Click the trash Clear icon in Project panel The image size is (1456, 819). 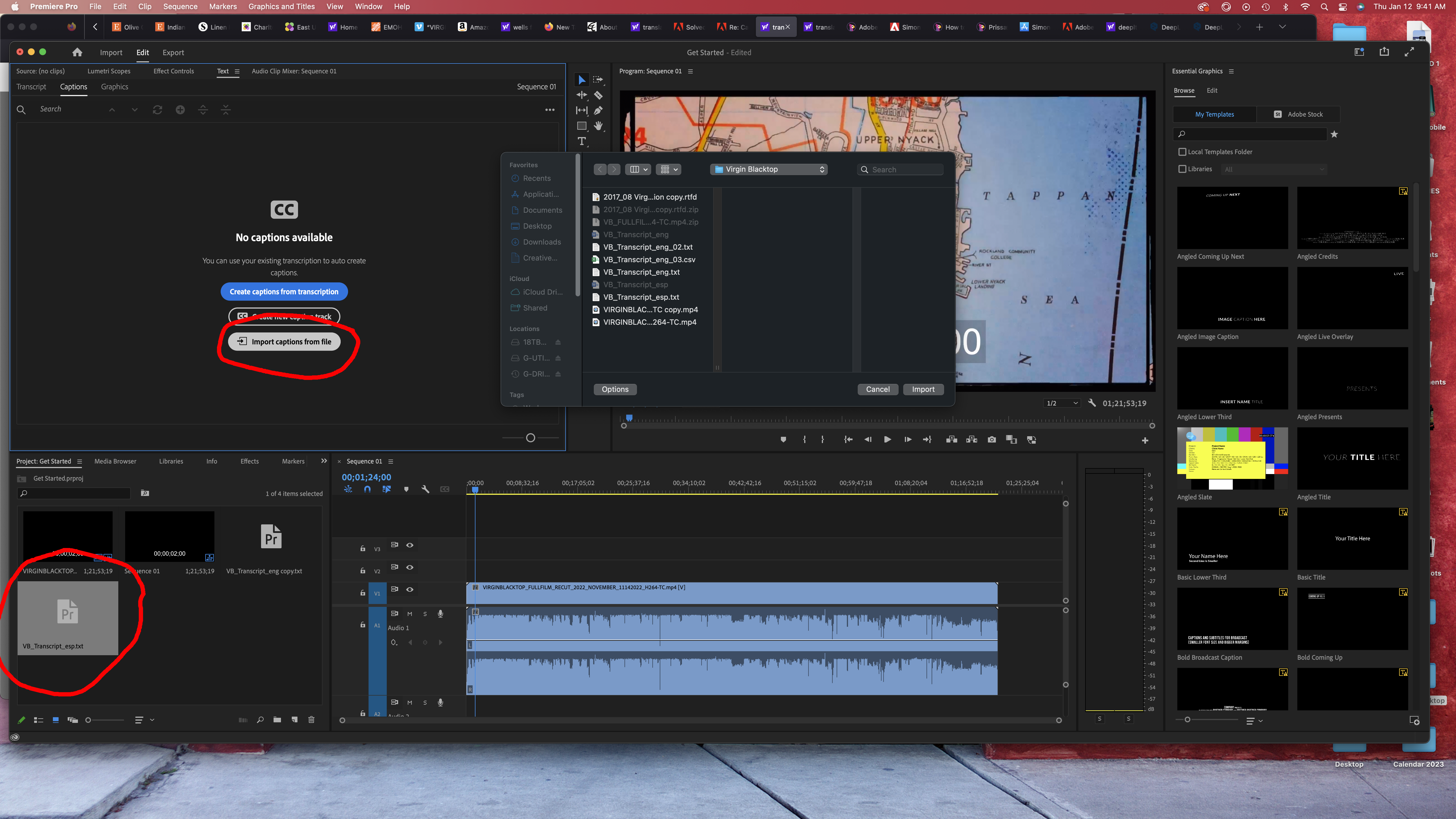pyautogui.click(x=311, y=719)
